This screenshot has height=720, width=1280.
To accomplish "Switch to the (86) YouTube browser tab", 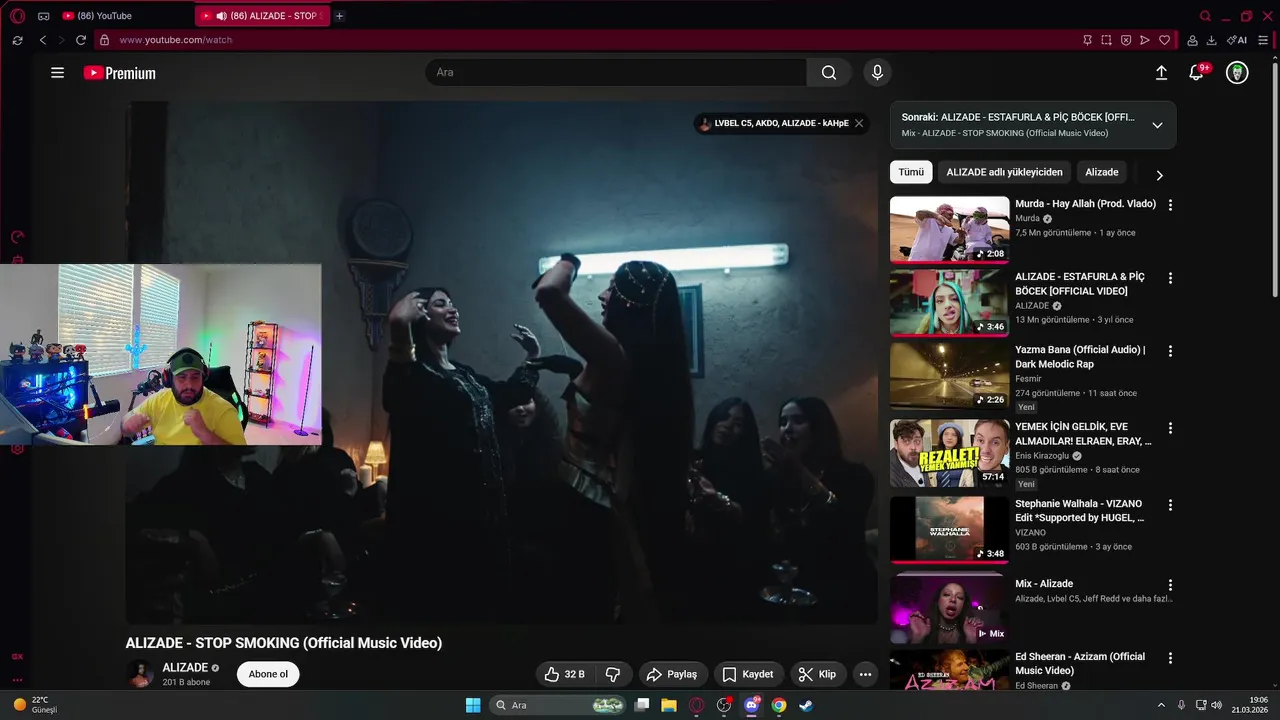I will [x=105, y=16].
